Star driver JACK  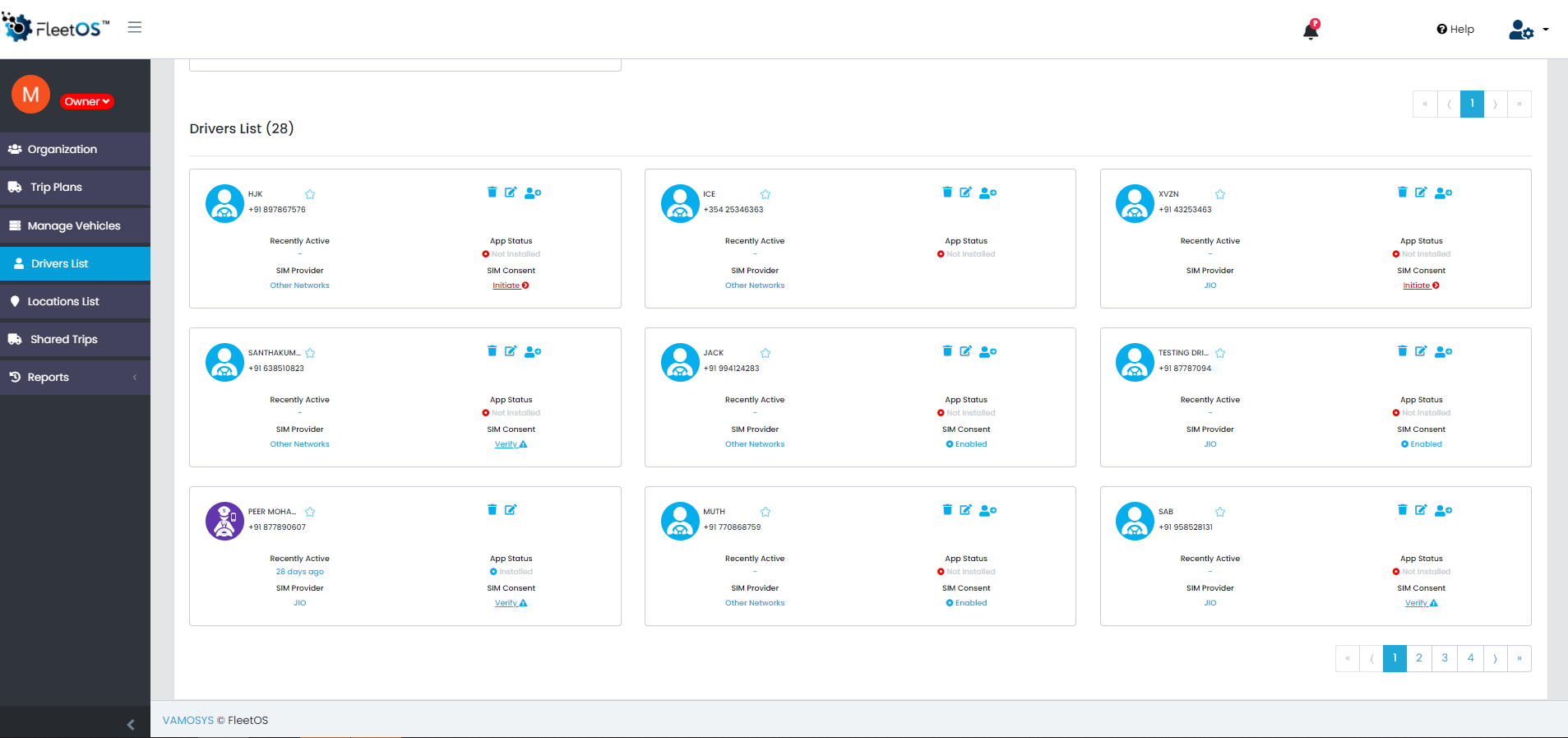click(765, 353)
